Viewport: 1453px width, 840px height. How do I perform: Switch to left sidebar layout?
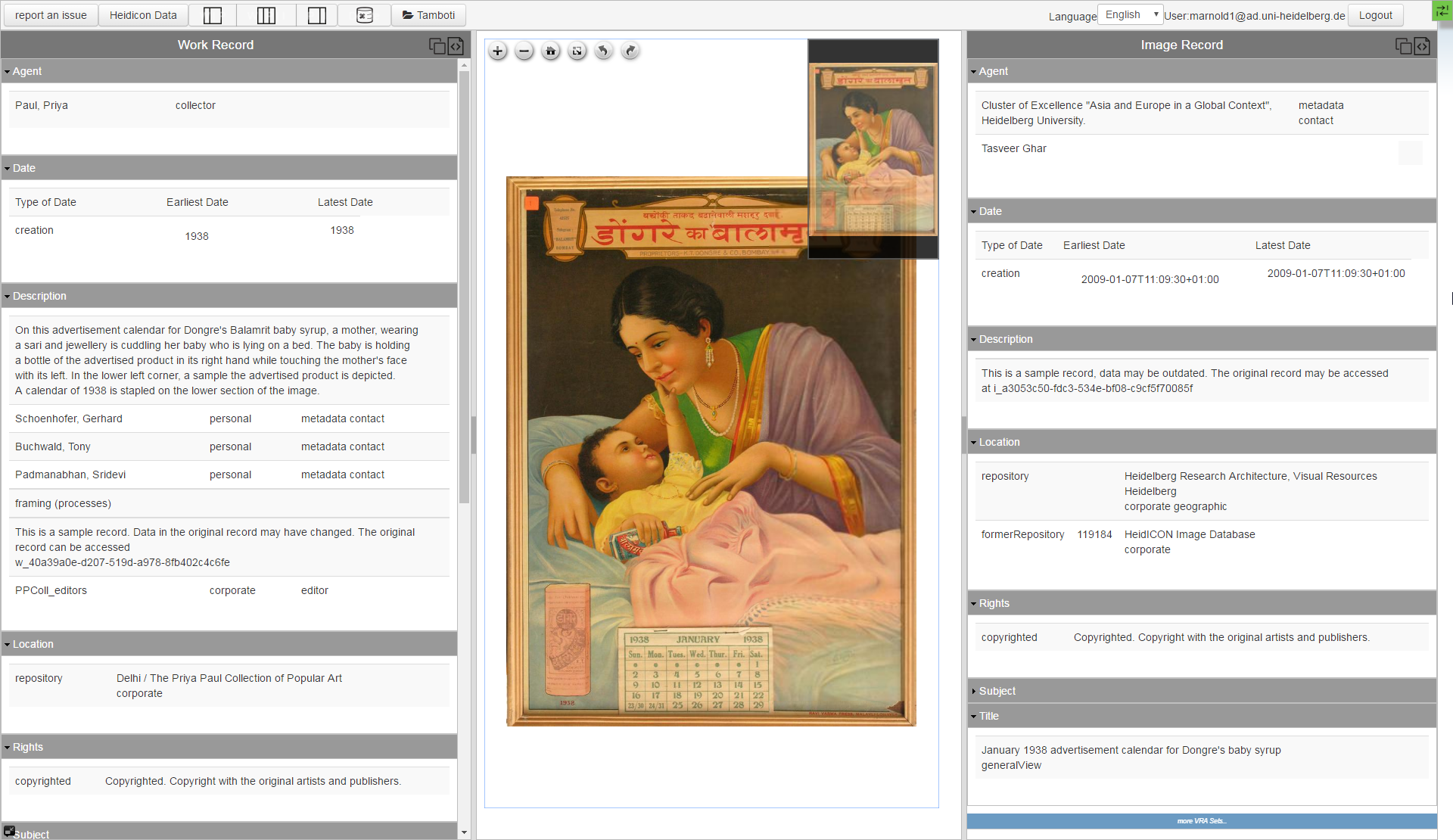pos(213,15)
